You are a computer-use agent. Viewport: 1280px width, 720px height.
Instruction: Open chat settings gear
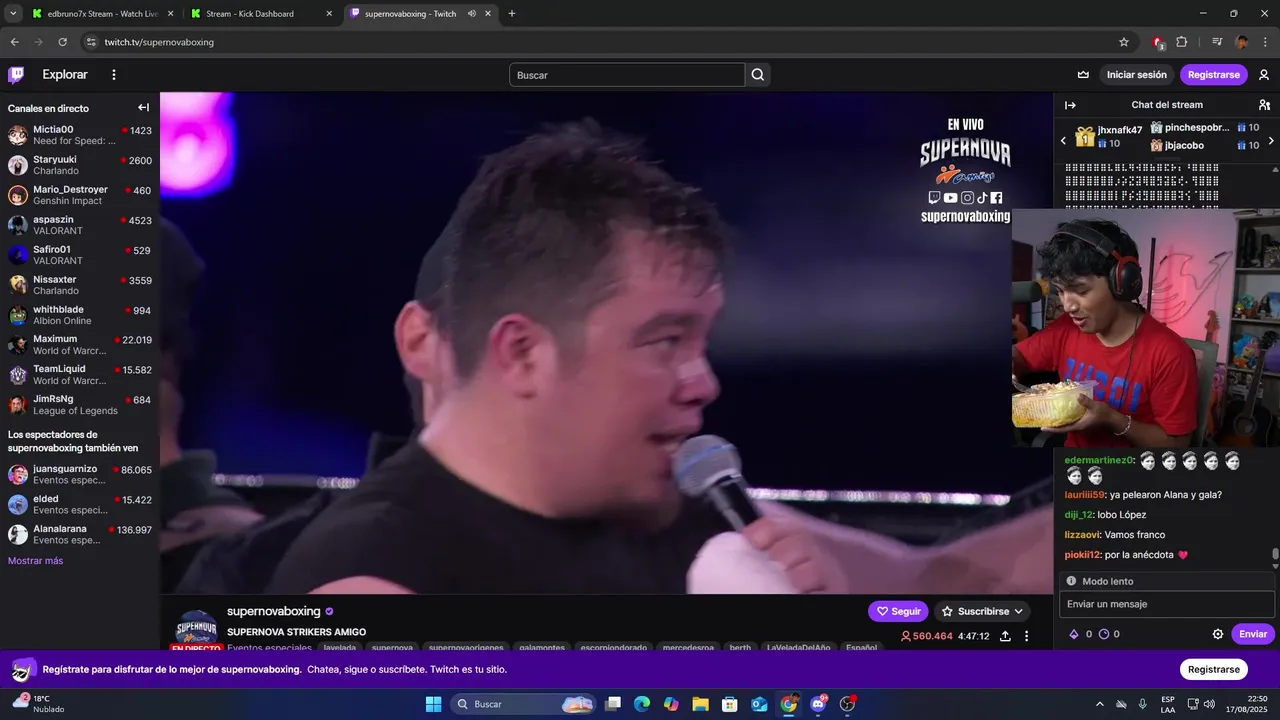[1218, 634]
